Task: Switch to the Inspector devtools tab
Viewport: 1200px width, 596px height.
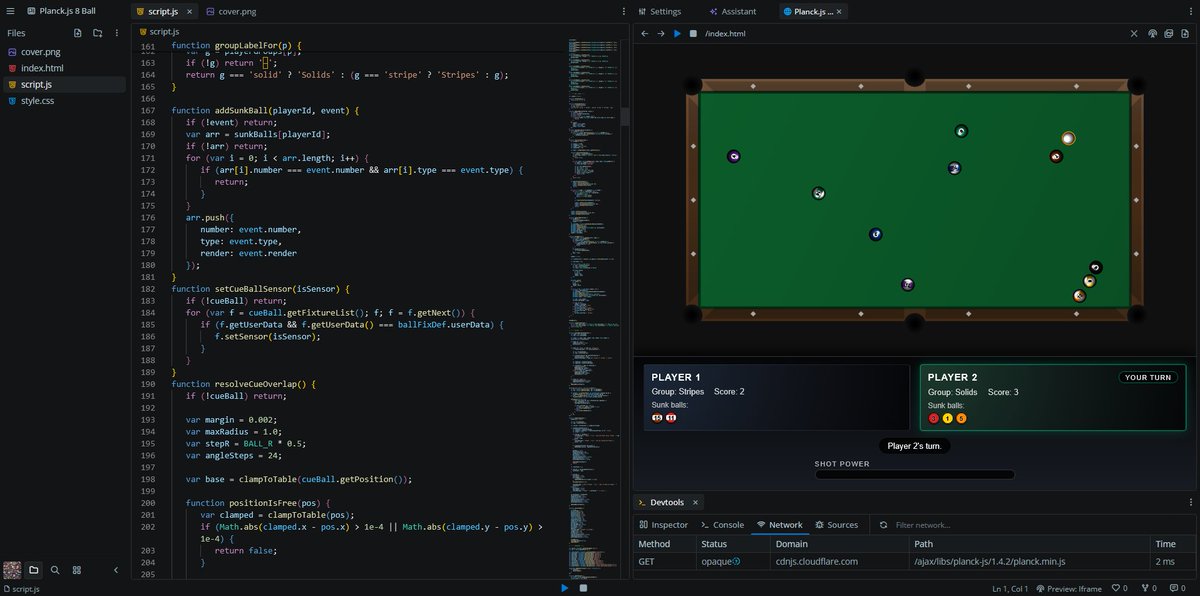Action: [664, 525]
